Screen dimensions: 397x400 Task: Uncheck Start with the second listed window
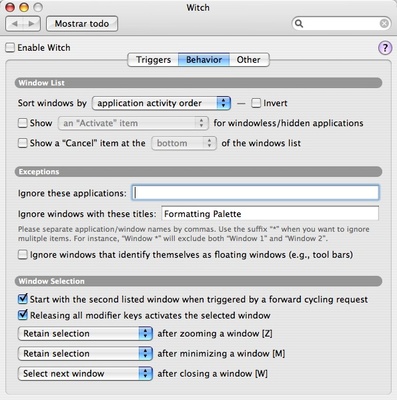point(22,299)
